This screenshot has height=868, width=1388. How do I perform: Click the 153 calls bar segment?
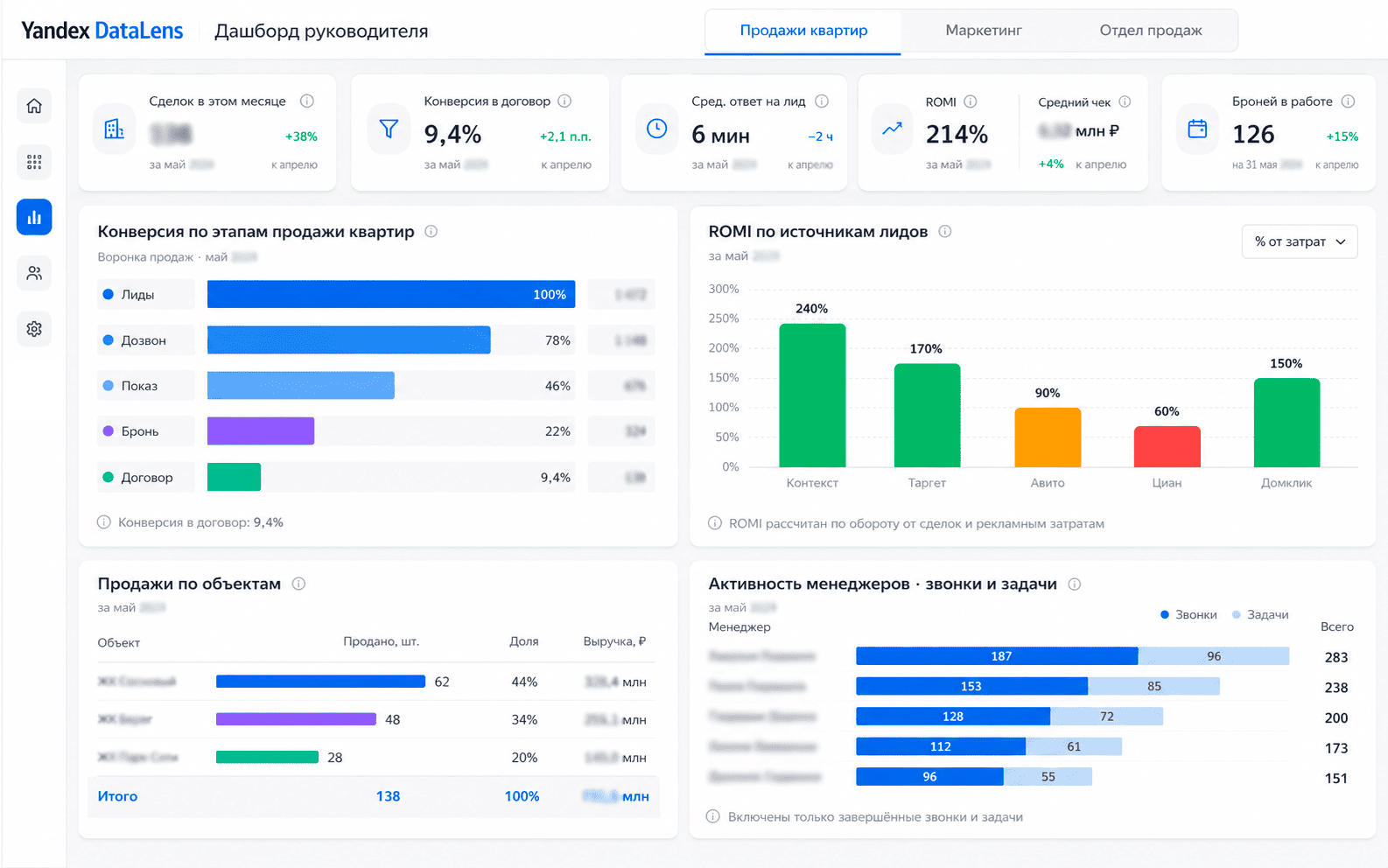(971, 686)
